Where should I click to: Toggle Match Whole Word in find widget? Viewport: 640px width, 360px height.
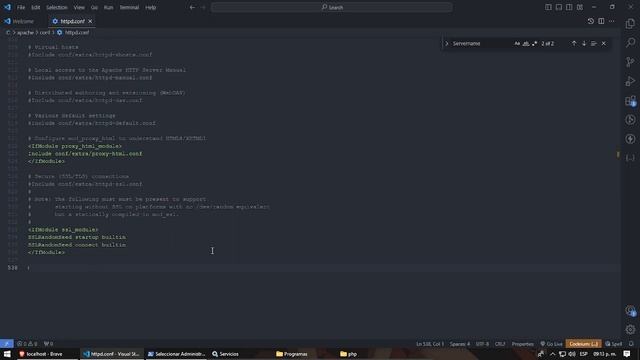[x=526, y=43]
